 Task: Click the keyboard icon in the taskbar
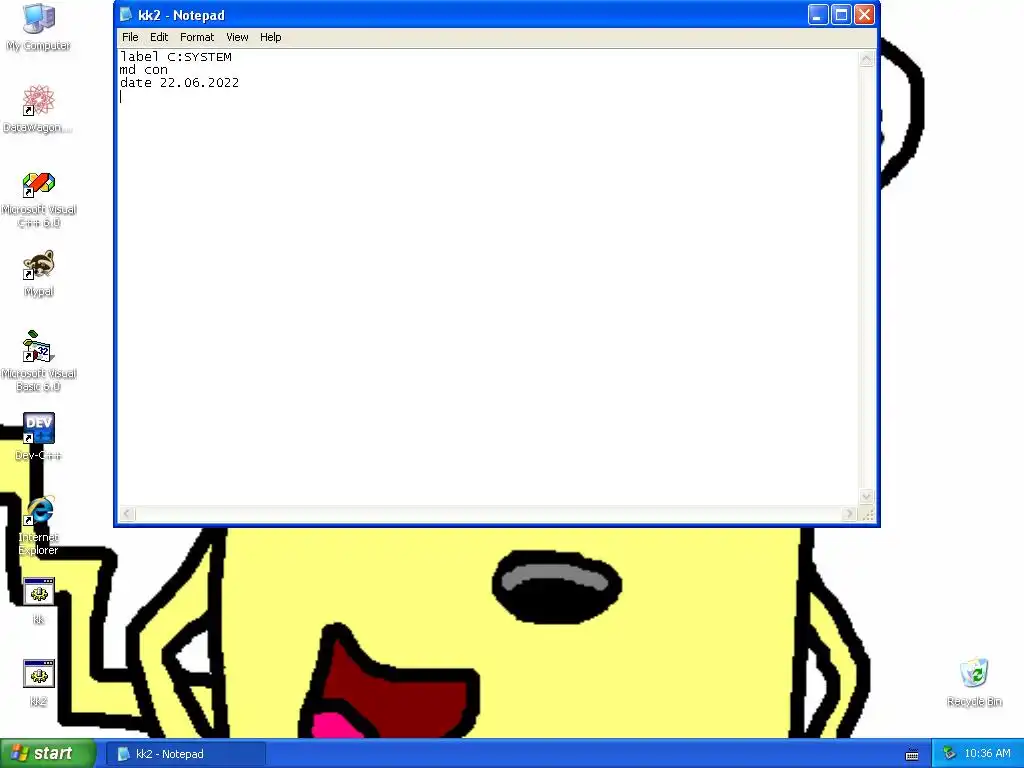coord(912,754)
